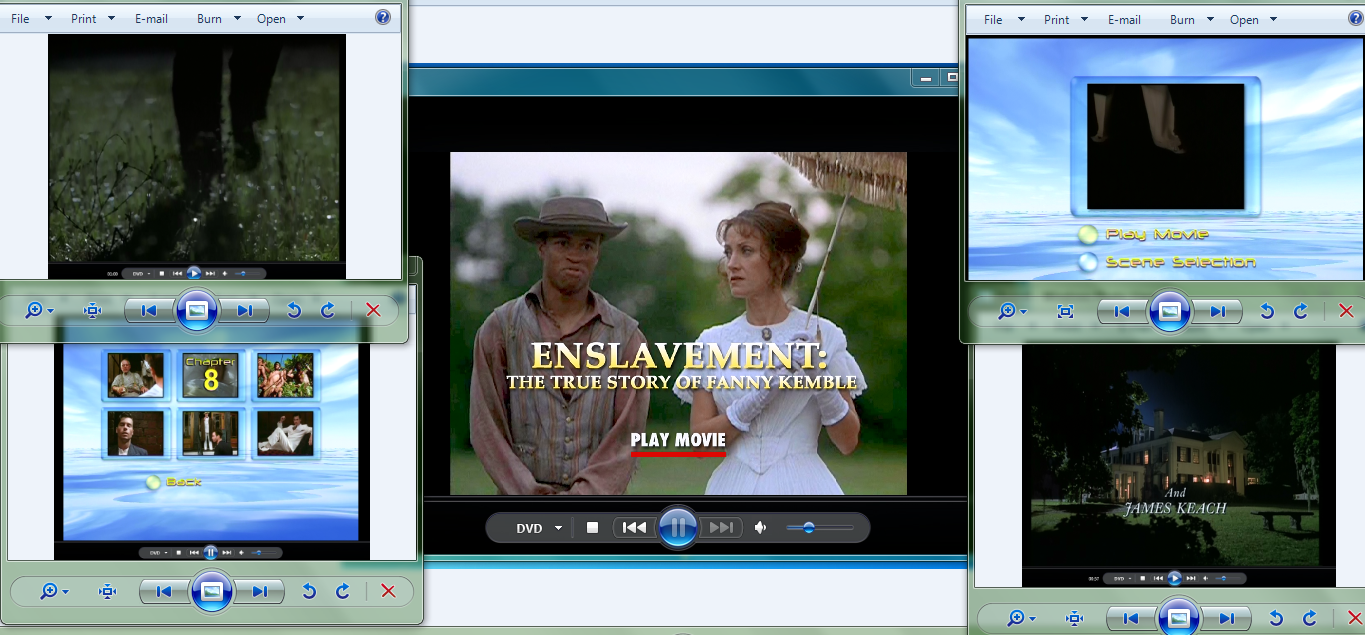
Task: Minimize the center DVD player window
Action: (x=927, y=77)
